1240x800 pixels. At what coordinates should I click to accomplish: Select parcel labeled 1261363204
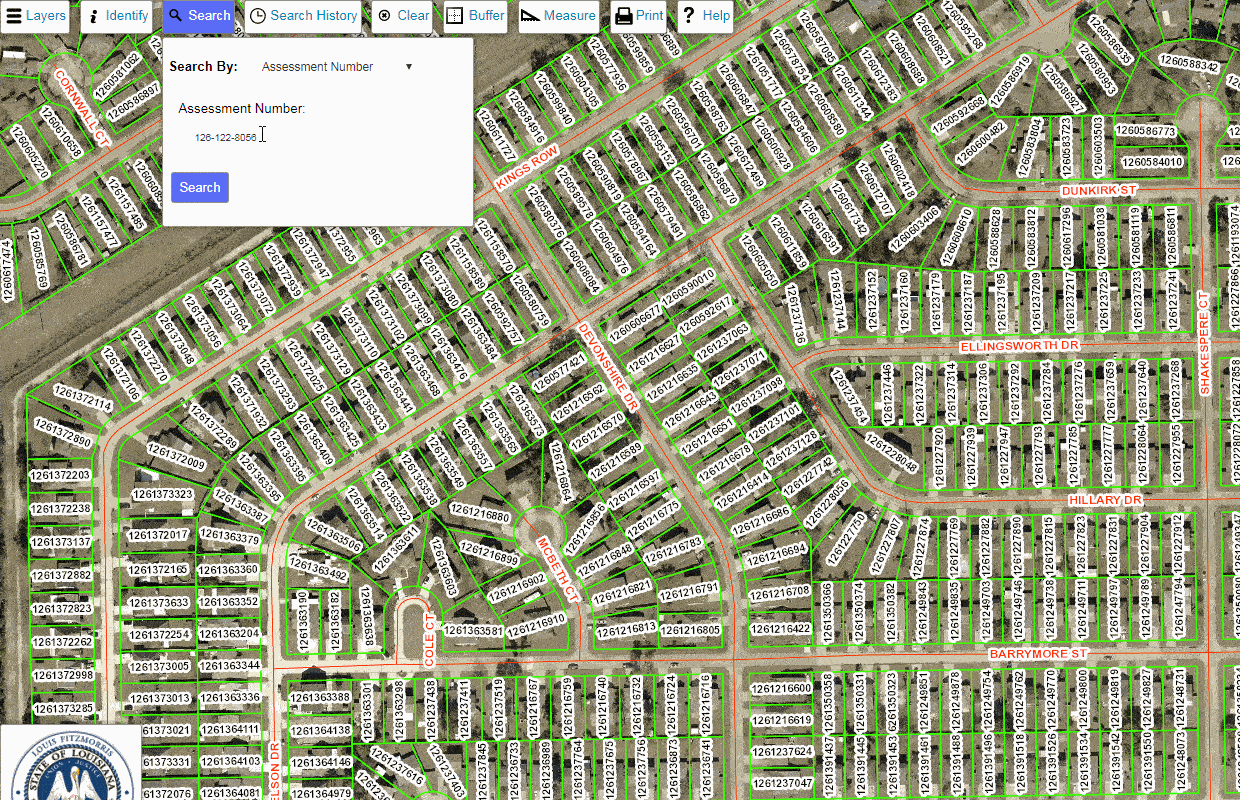click(x=230, y=633)
